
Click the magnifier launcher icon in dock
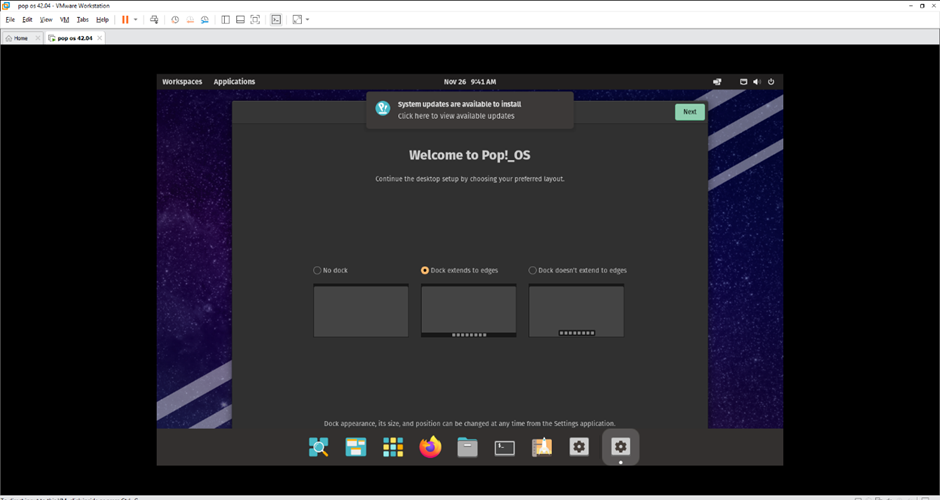point(318,447)
